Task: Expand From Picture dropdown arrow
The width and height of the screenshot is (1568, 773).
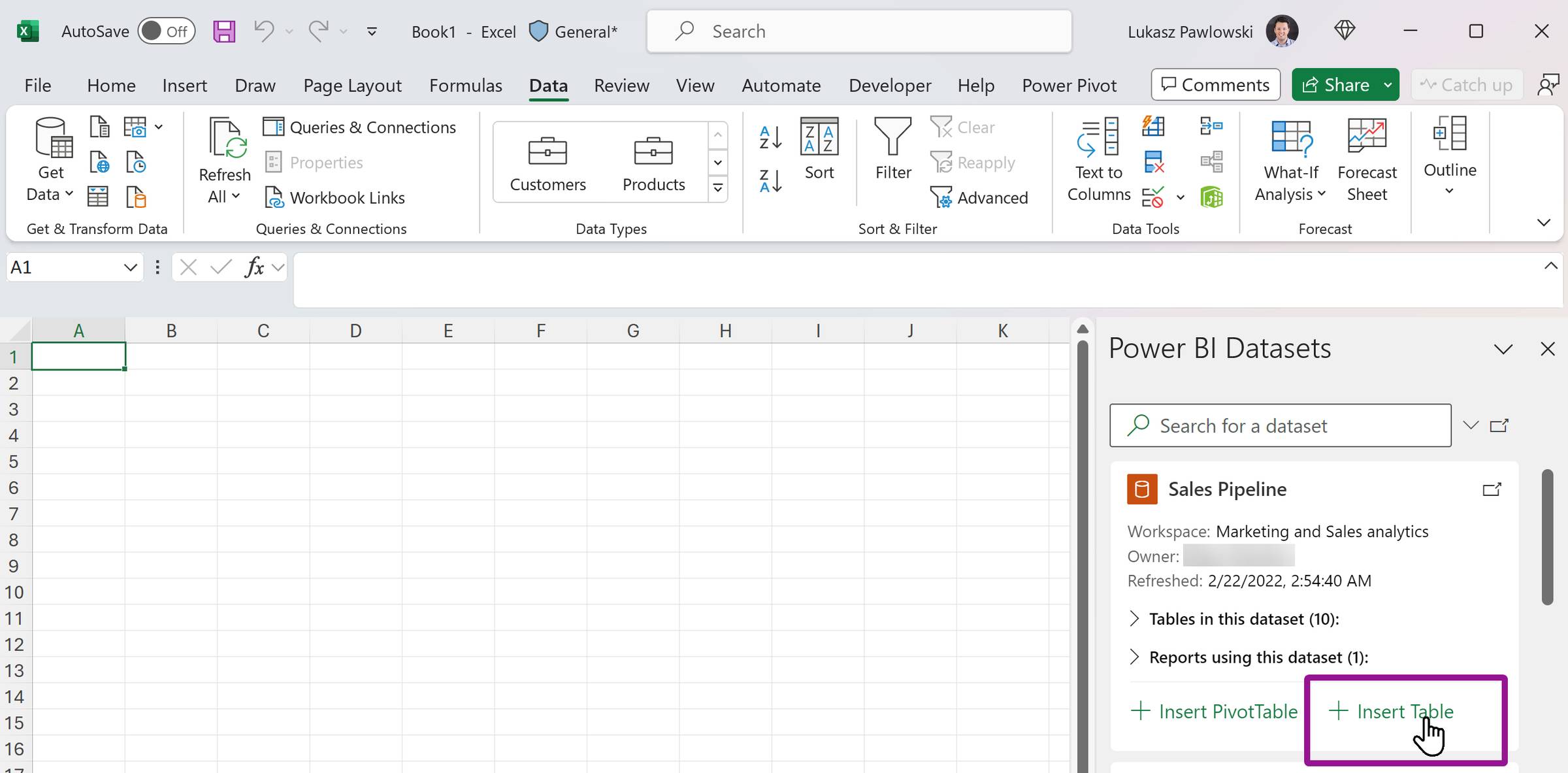Action: pos(159,127)
